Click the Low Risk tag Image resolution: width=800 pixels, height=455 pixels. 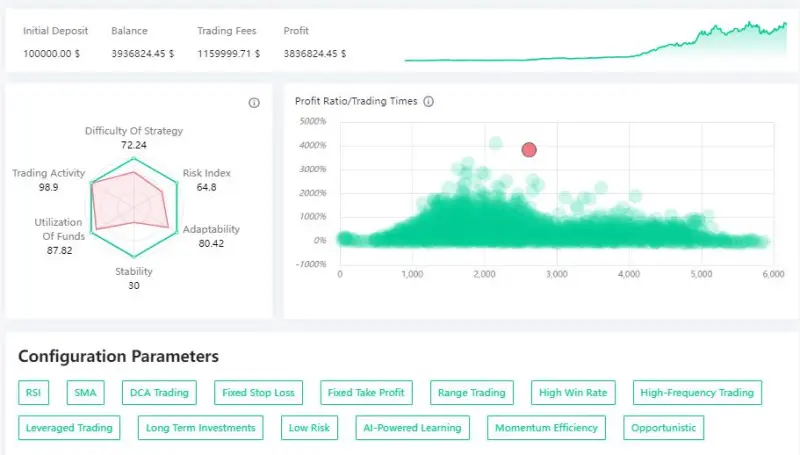[310, 428]
